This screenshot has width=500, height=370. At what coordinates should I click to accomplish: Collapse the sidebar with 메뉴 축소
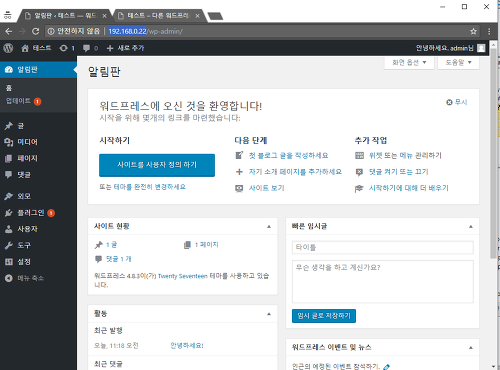pyautogui.click(x=24, y=278)
